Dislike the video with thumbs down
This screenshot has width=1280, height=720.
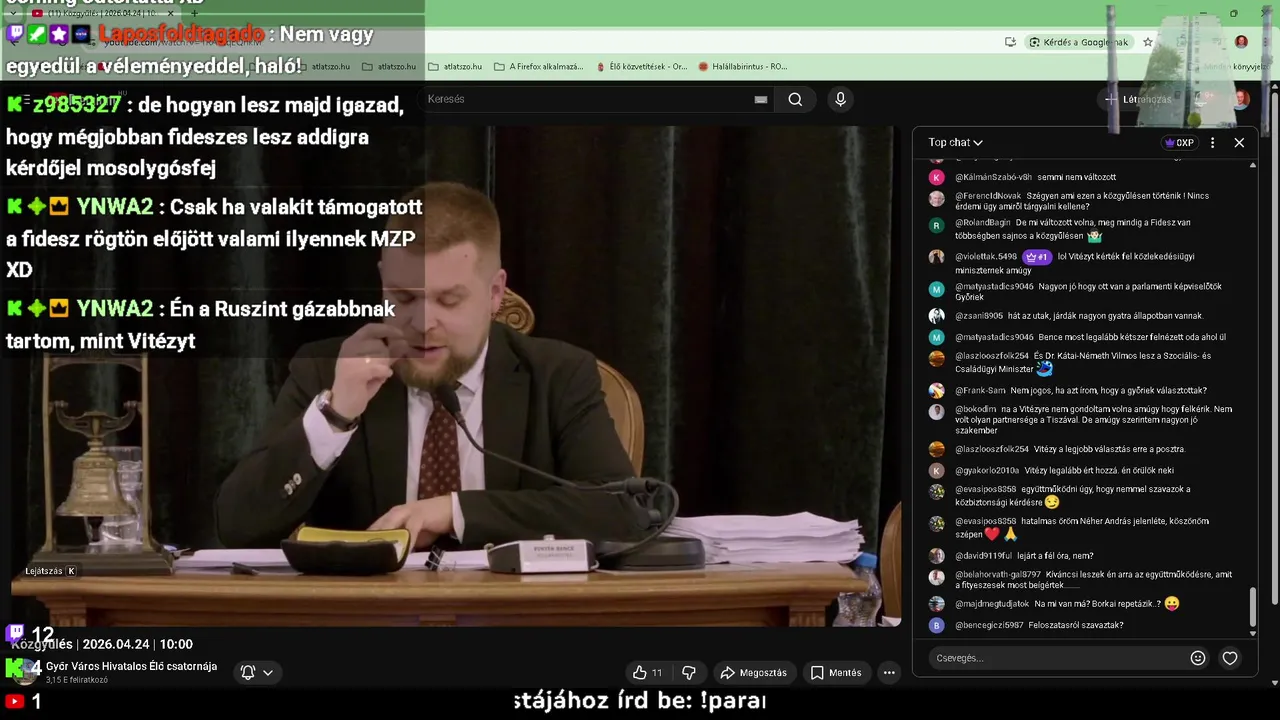pos(688,673)
